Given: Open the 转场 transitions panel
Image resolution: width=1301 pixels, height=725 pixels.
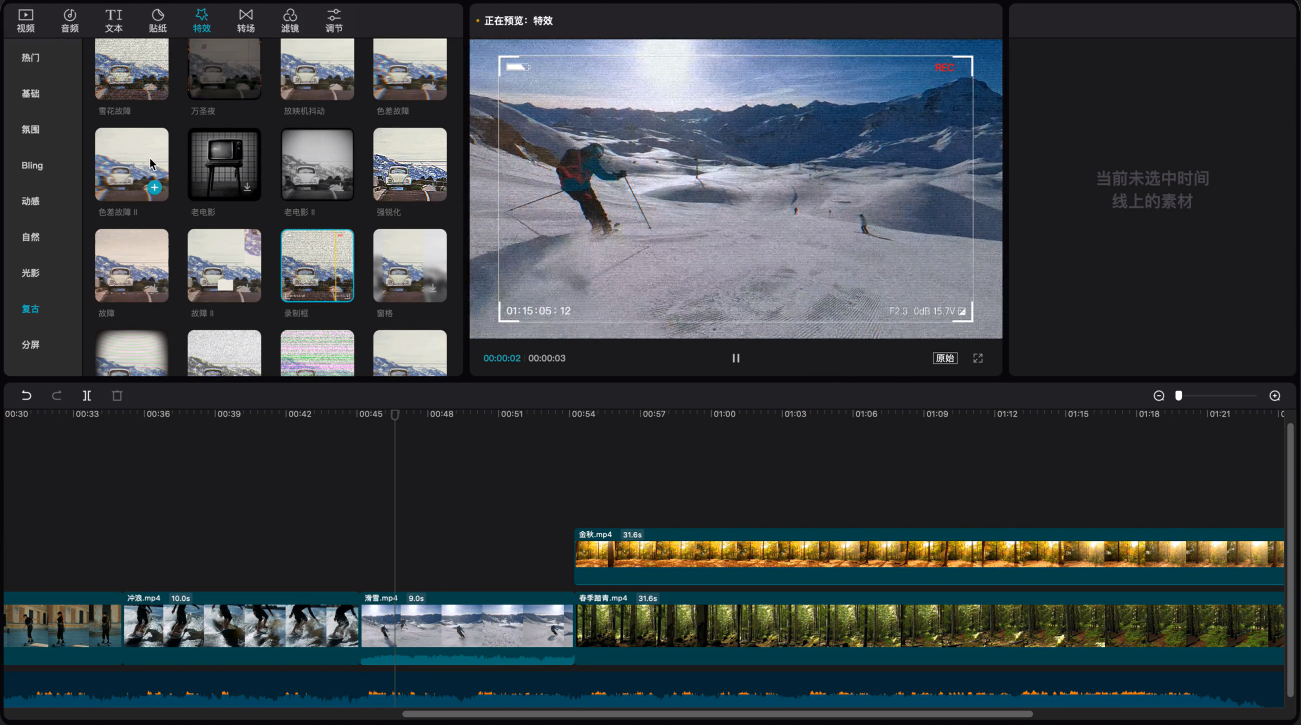Looking at the screenshot, I should pyautogui.click(x=246, y=20).
